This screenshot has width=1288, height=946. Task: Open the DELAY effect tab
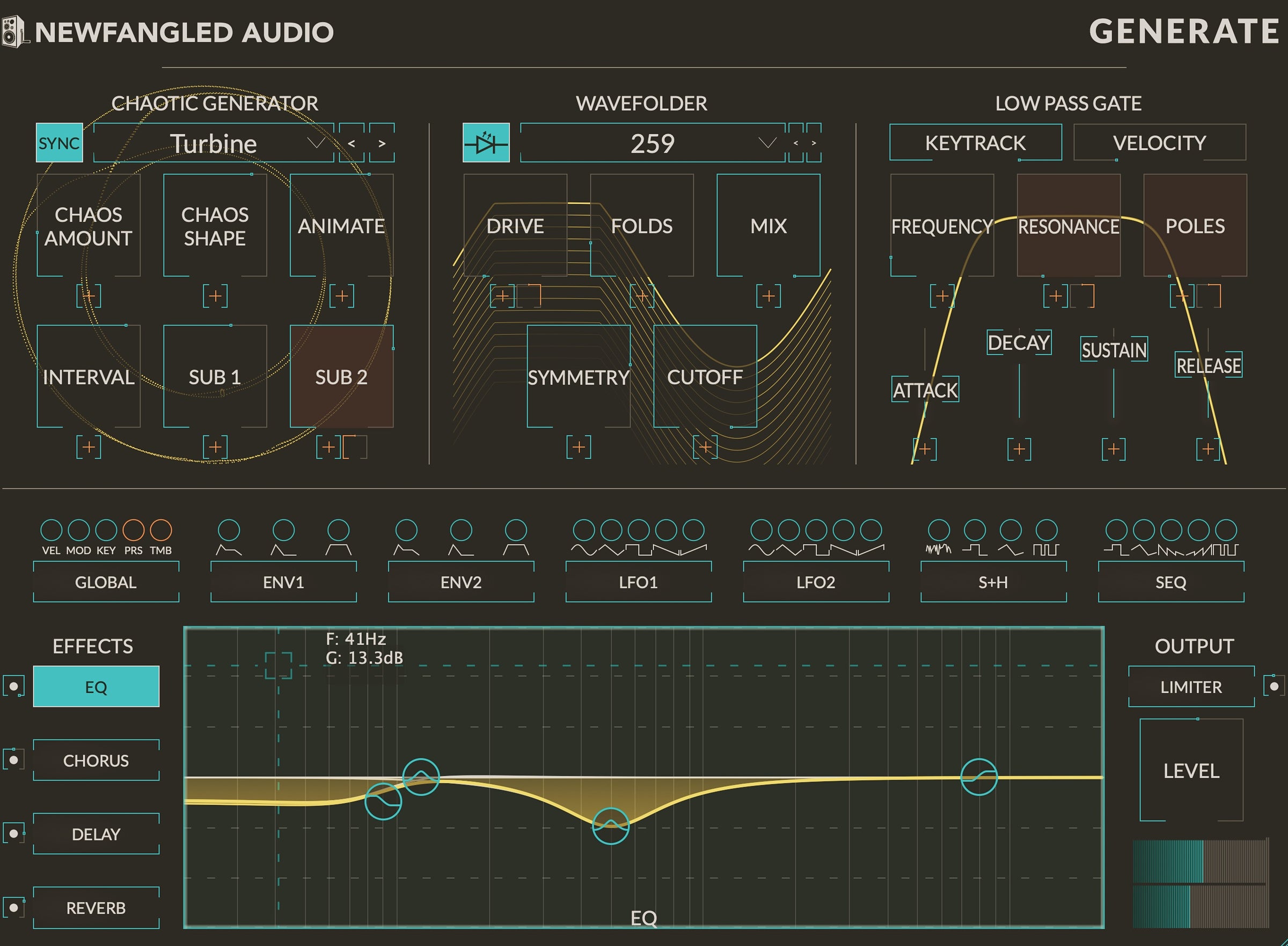coord(96,834)
